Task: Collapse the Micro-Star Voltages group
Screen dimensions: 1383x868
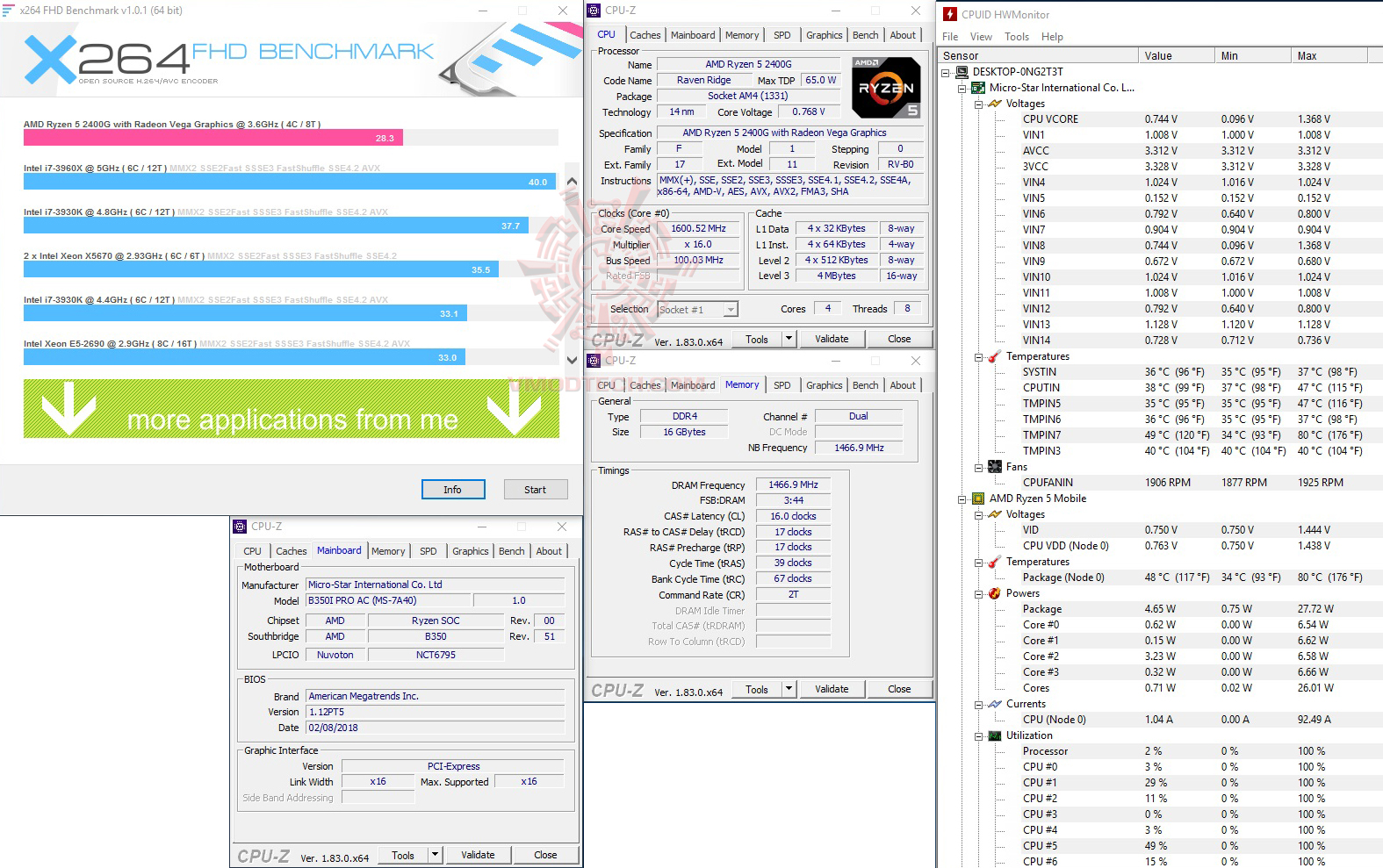Action: coord(978,104)
